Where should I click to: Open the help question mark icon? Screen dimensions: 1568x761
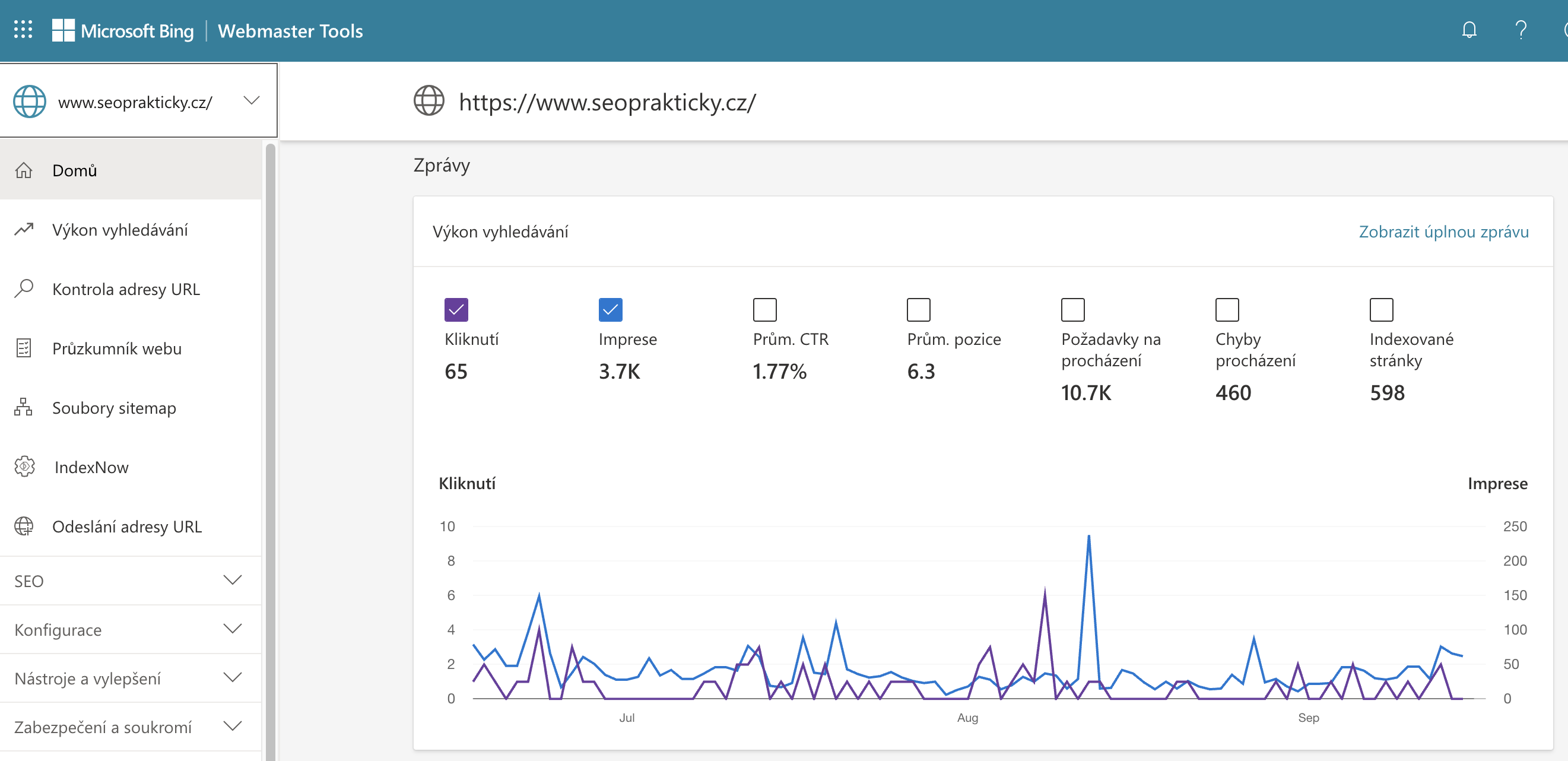point(1521,30)
